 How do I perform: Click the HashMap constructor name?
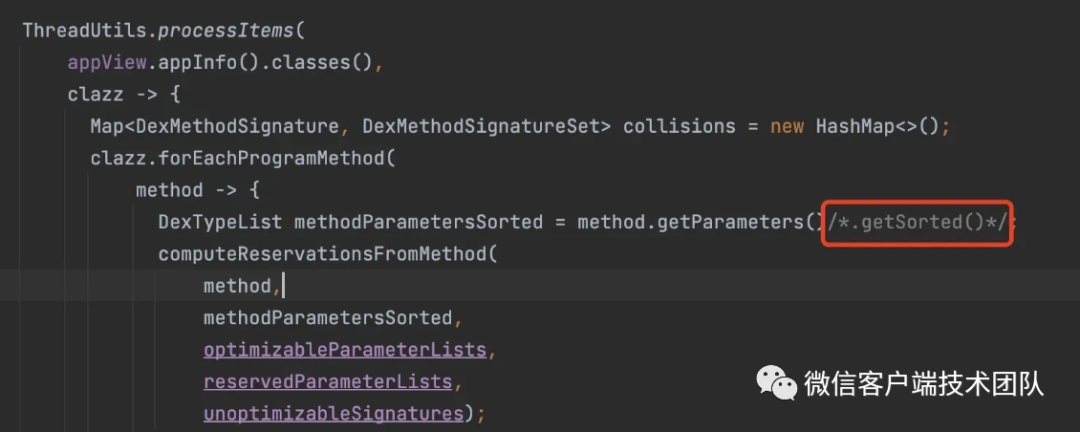point(851,126)
